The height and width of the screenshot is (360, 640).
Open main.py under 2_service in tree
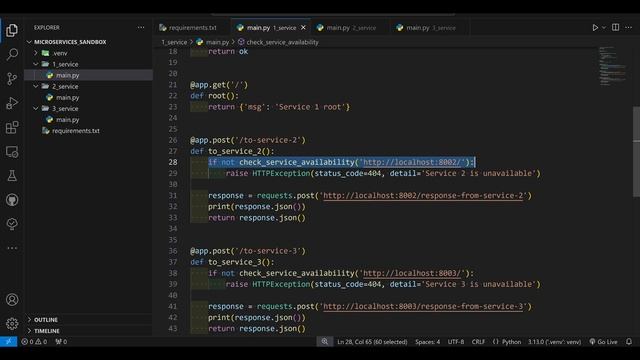tap(88, 97)
